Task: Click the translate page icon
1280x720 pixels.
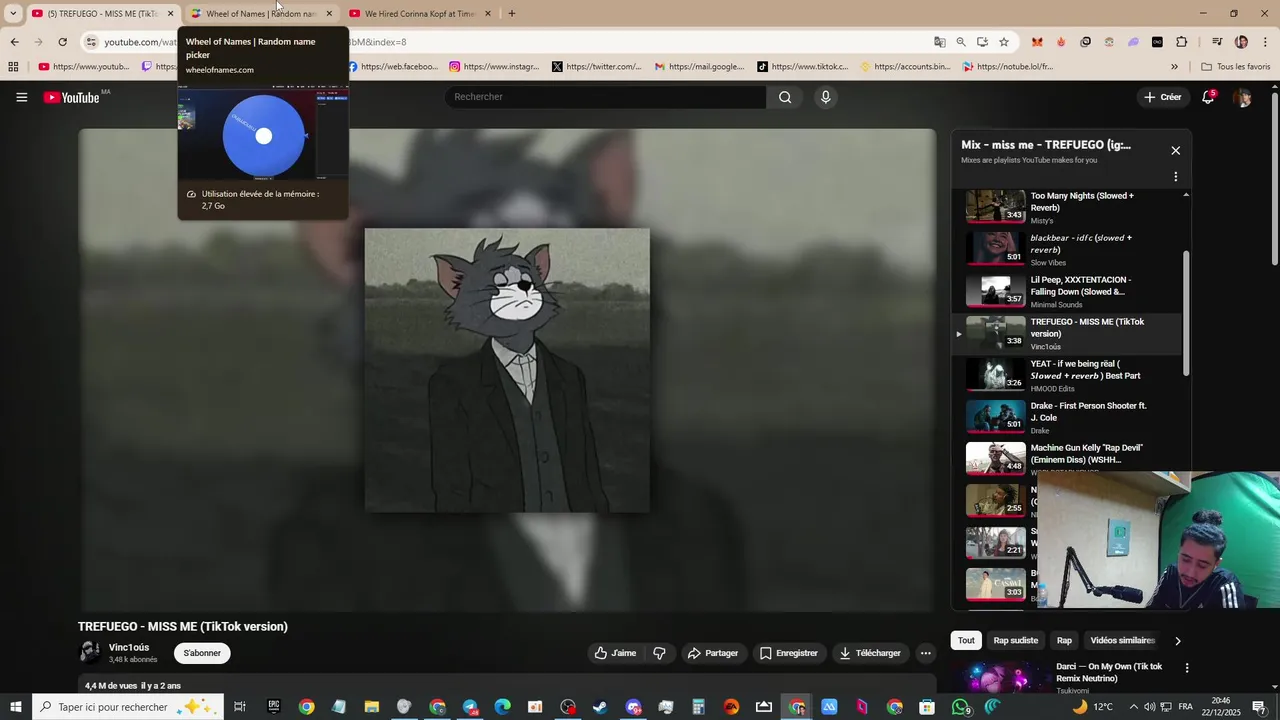Action: tap(940, 42)
